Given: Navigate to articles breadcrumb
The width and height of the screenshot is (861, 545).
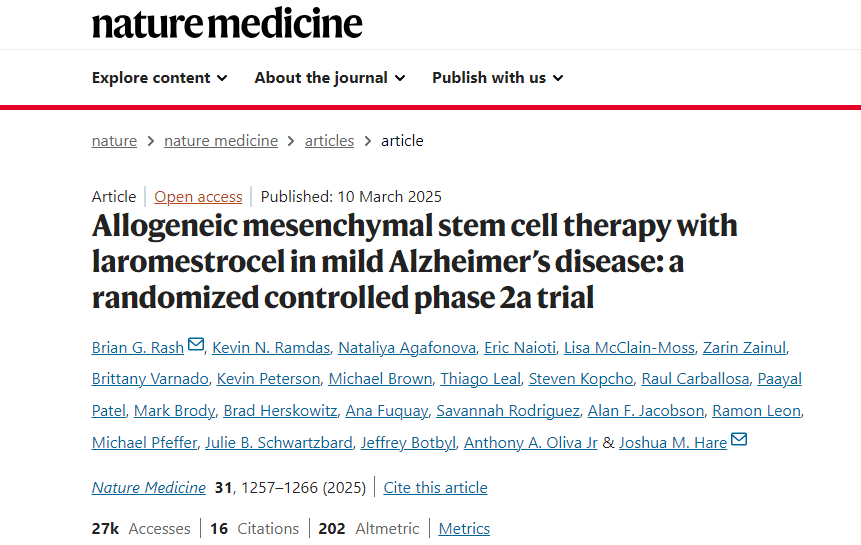Looking at the screenshot, I should pos(329,141).
